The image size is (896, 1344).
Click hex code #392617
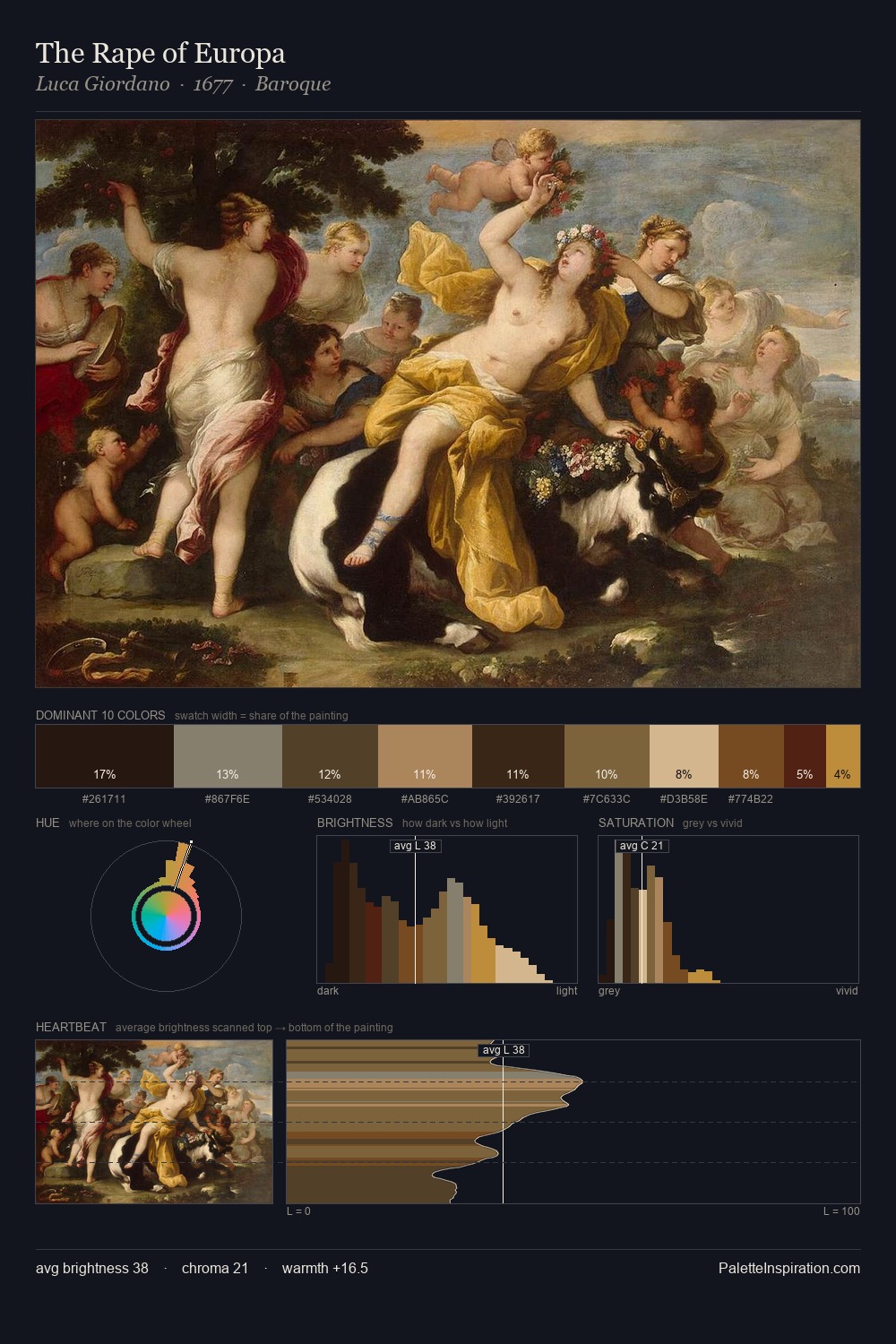pyautogui.click(x=518, y=799)
